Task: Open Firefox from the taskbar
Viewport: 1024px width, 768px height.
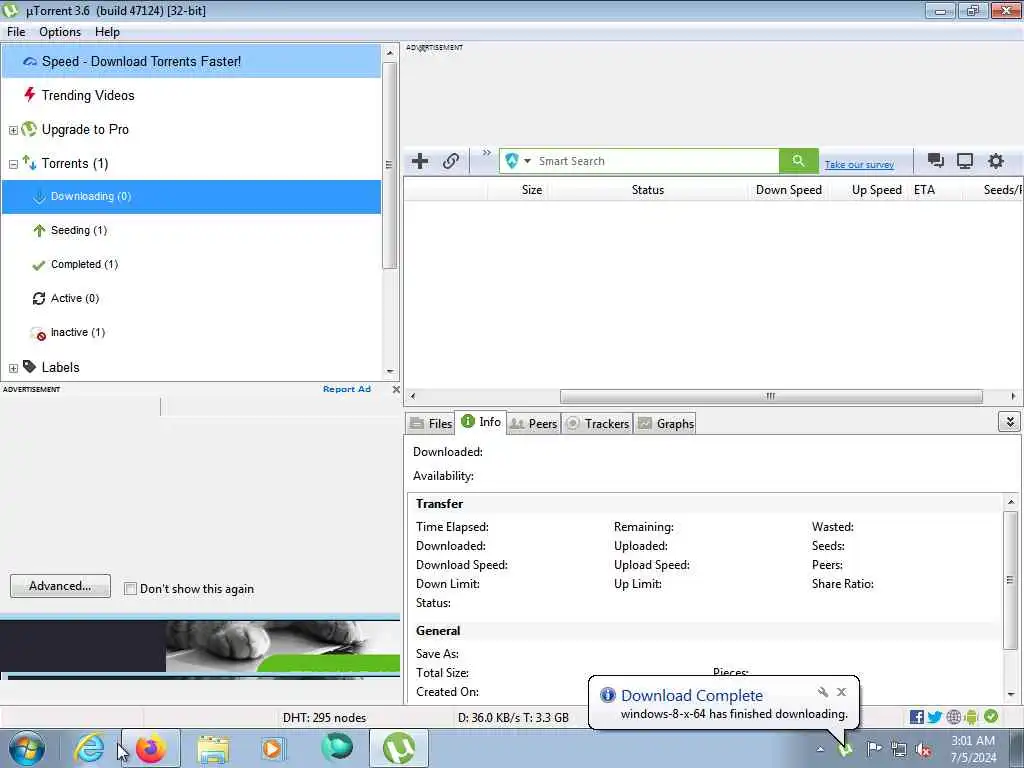Action: coord(151,748)
